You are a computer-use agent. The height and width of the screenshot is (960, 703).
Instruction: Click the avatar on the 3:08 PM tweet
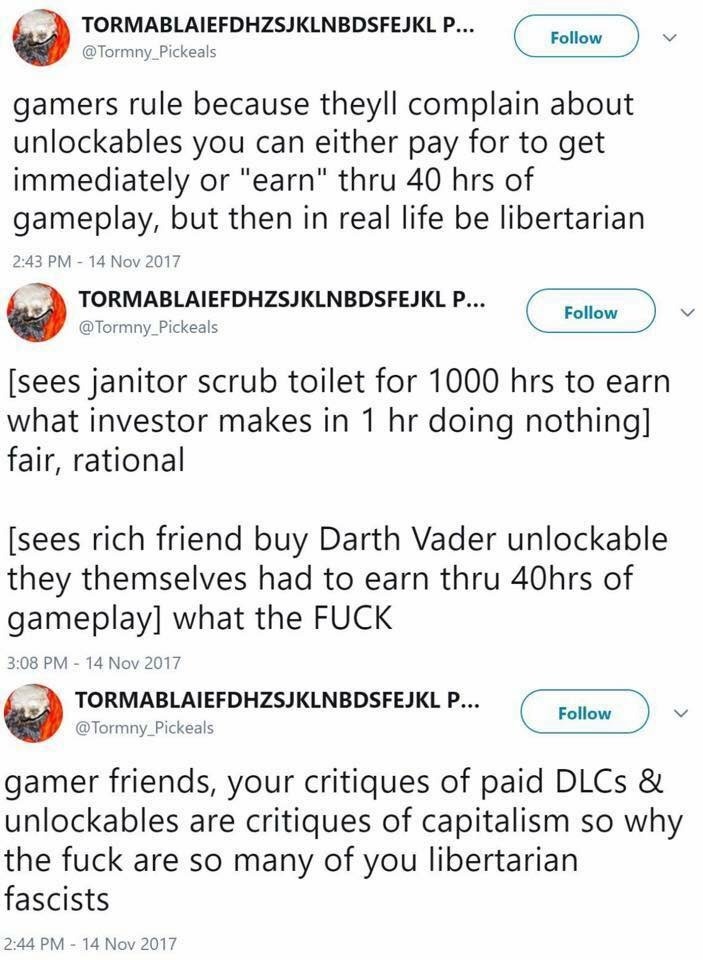(37, 311)
